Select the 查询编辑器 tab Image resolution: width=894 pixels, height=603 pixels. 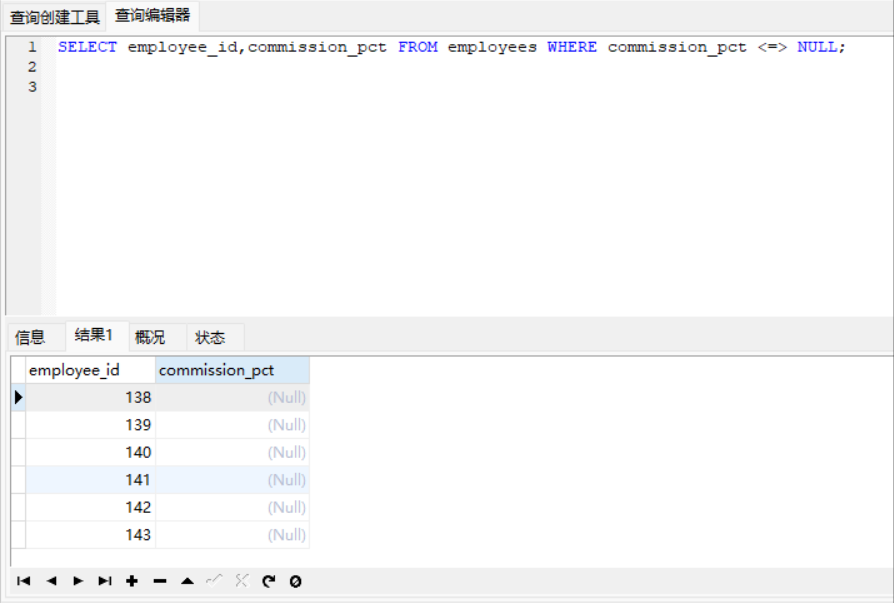point(152,15)
